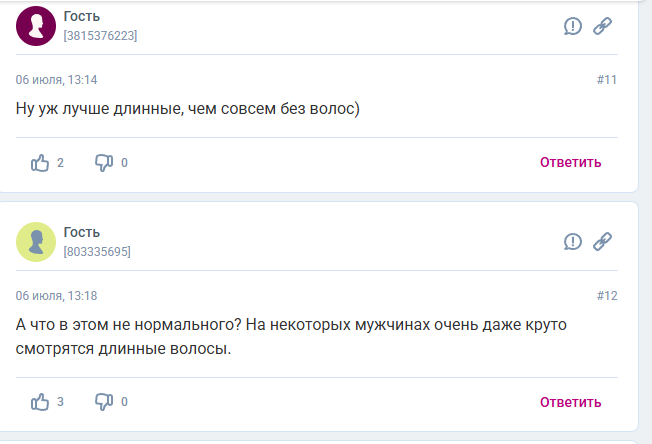Like comment #11 with thumbs up
This screenshot has width=652, height=444.
point(40,163)
